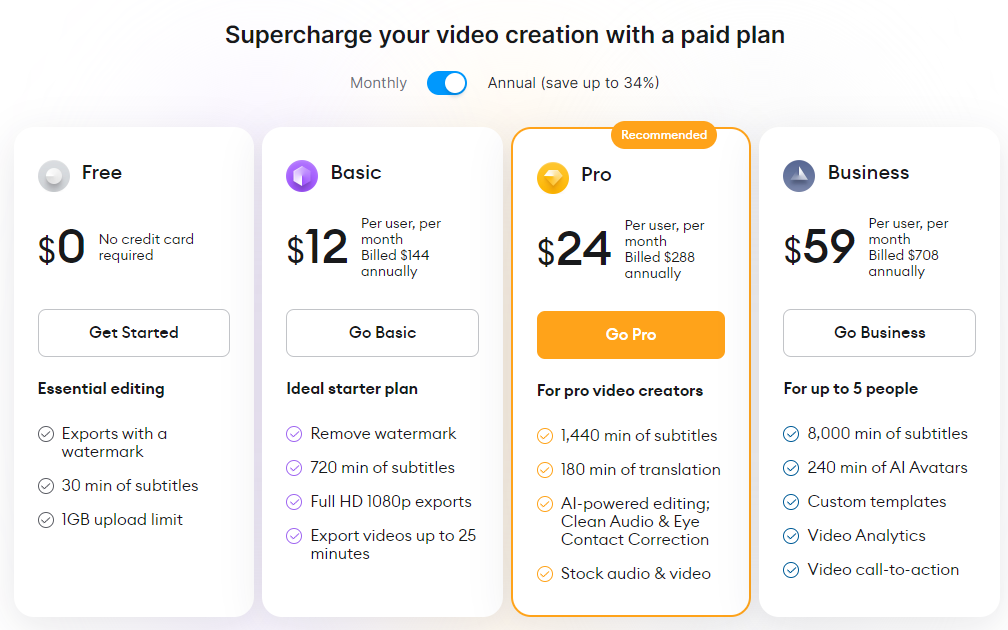Select the Annual (save up to 34%) label

[x=572, y=83]
